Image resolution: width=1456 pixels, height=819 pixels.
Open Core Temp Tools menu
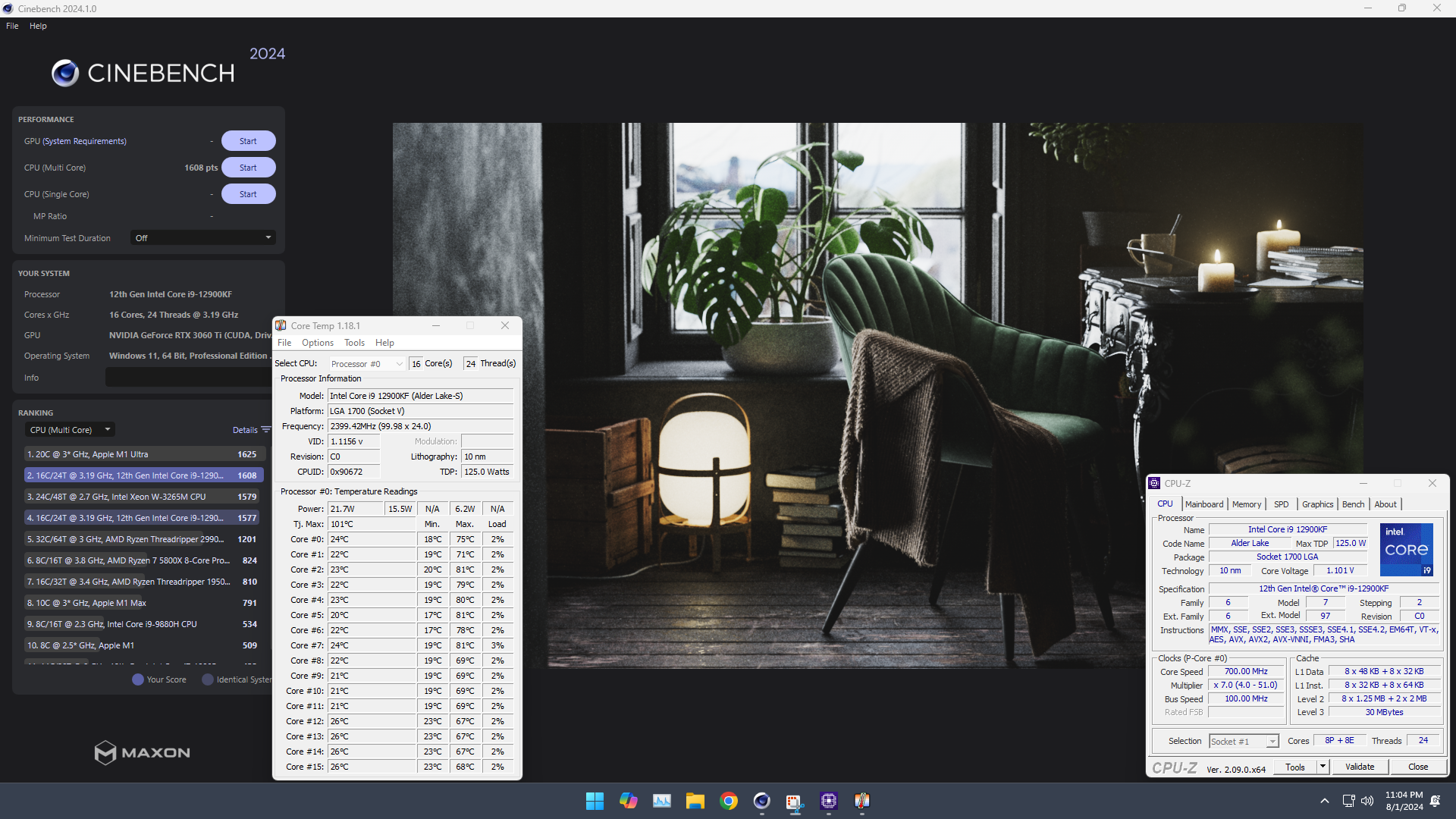pyautogui.click(x=354, y=343)
